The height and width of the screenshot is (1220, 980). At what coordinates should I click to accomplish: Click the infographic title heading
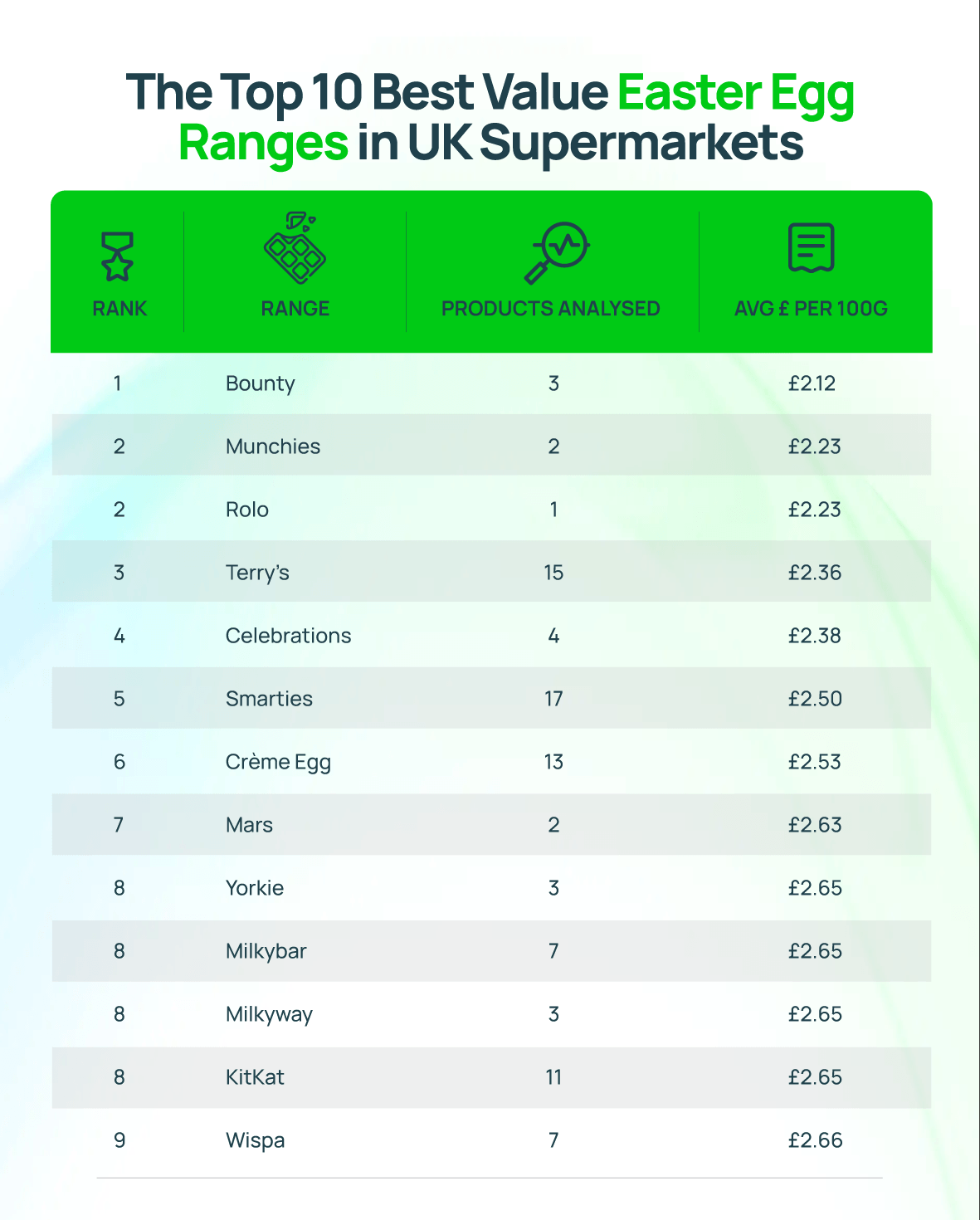490,116
